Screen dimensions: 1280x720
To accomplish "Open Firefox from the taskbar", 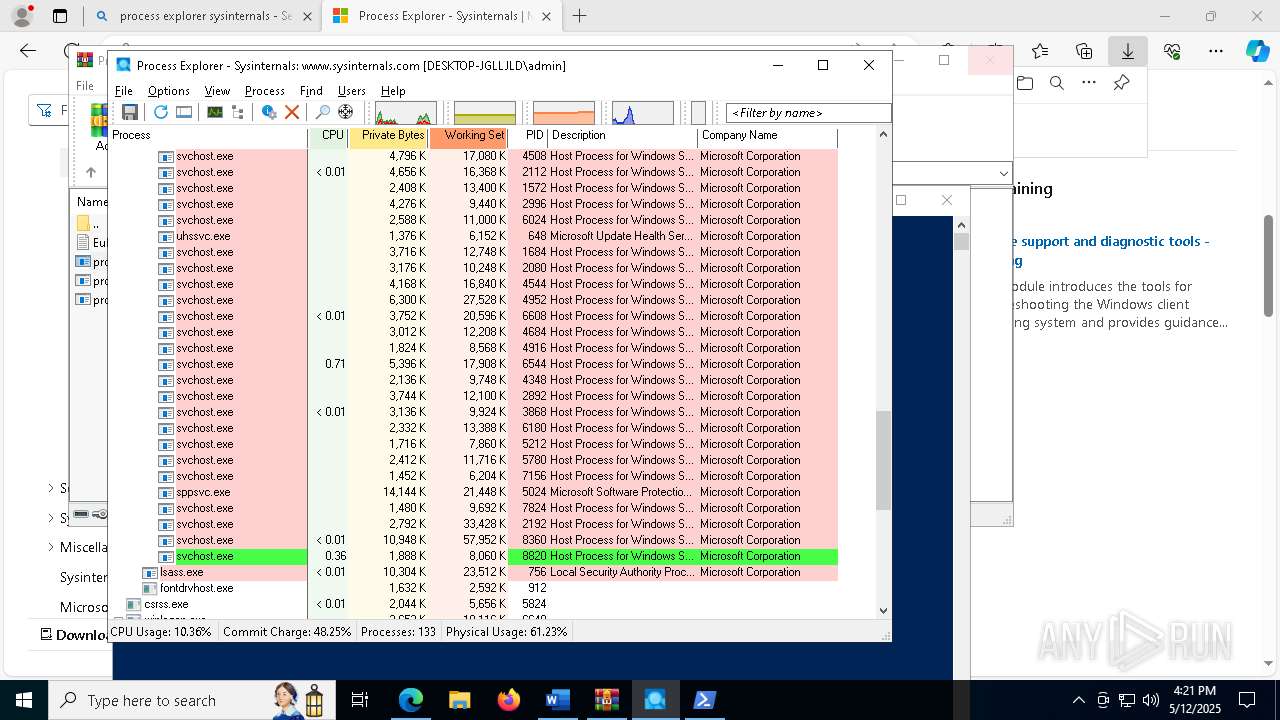I will 508,700.
